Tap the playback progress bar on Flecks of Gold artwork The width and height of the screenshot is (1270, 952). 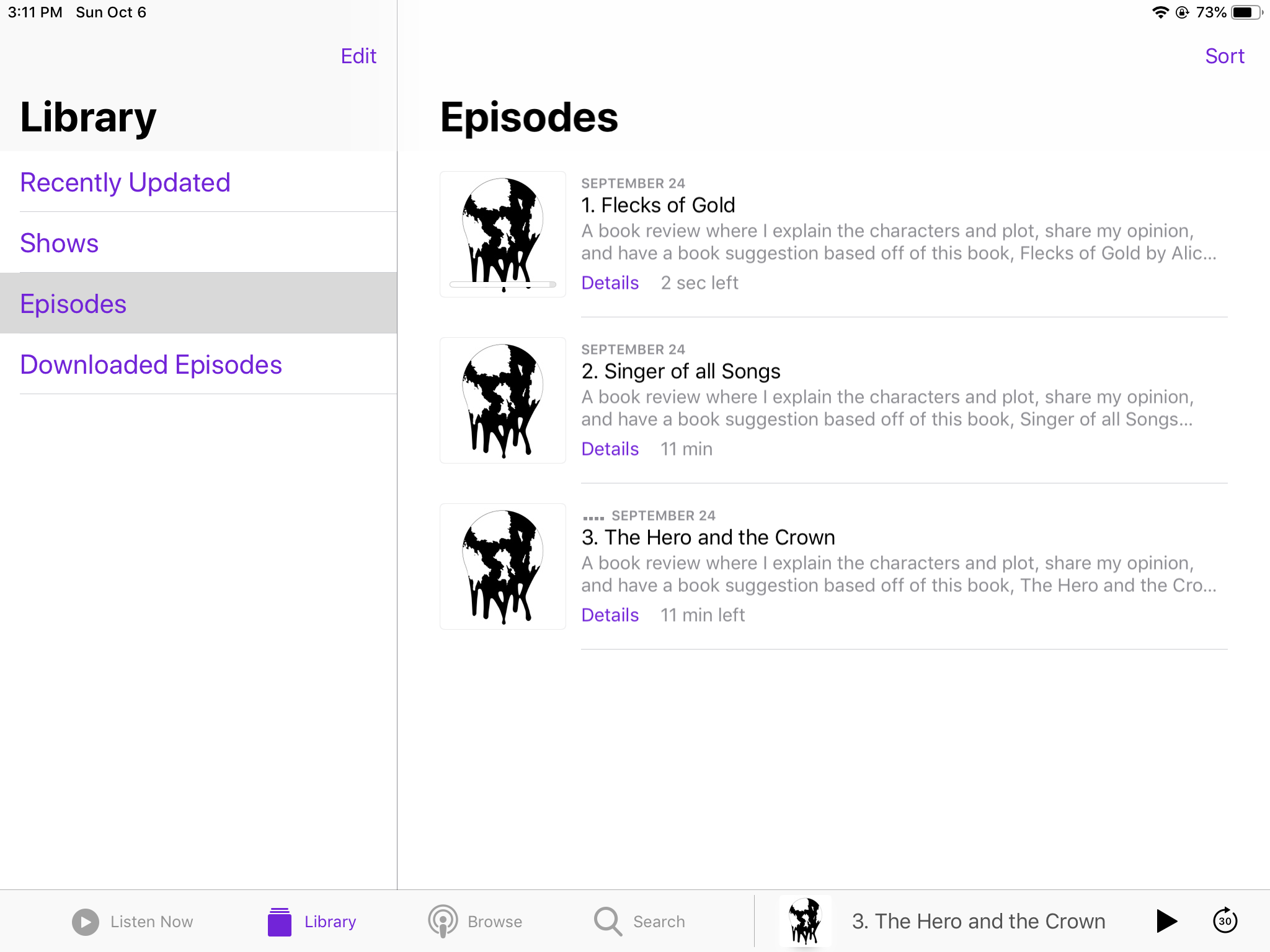coord(502,284)
